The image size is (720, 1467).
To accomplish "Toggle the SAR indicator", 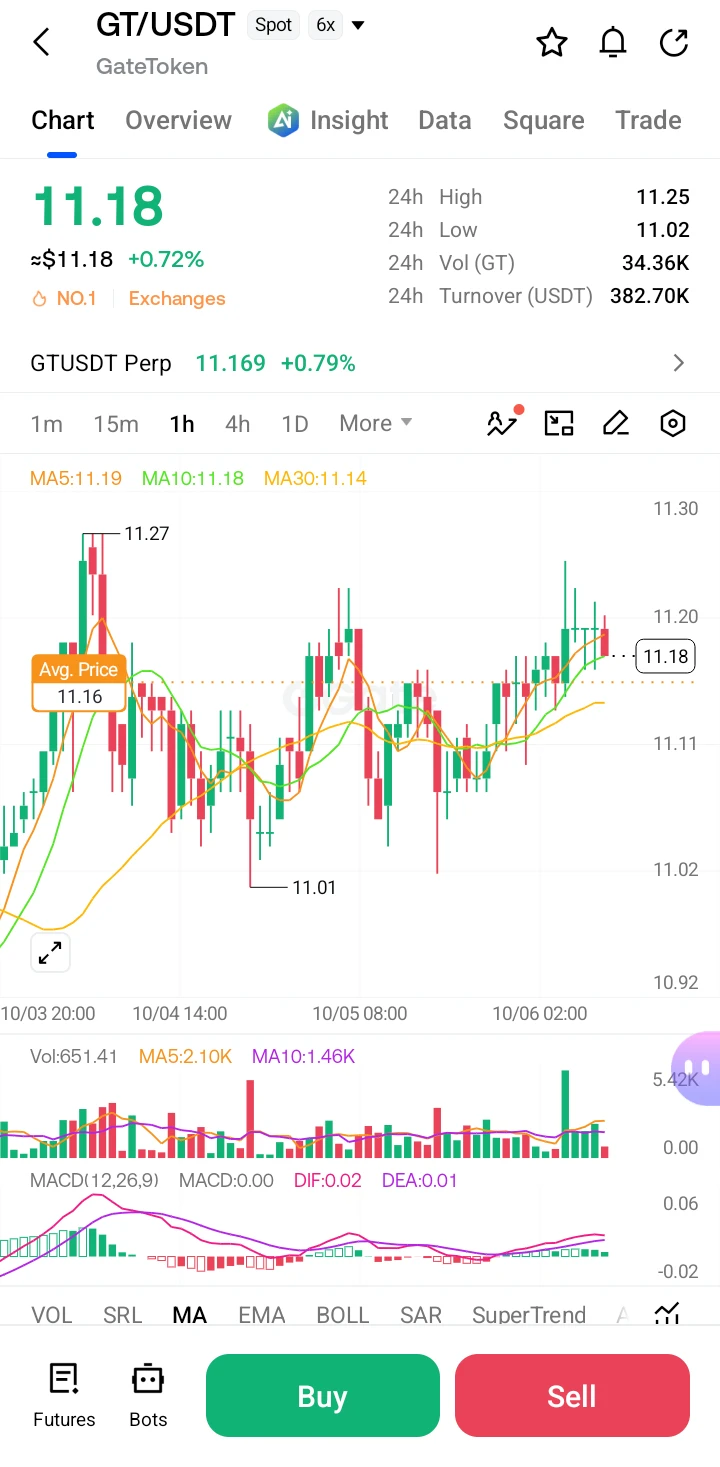I will tap(421, 1315).
